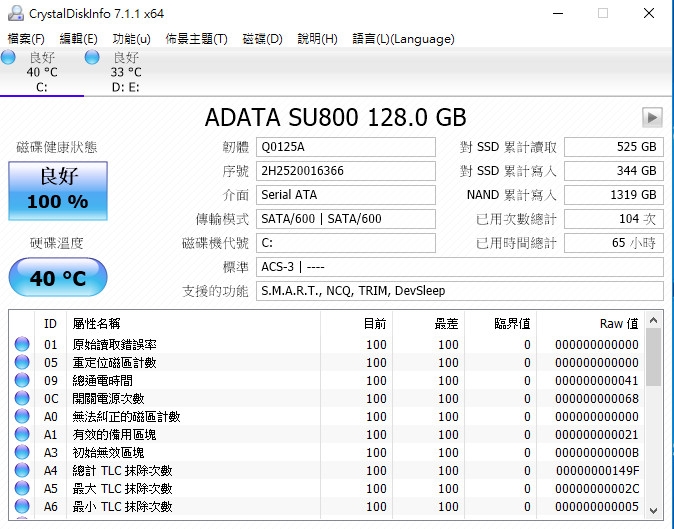
Task: Click the attribute list scrollbar thumb
Action: click(653, 358)
